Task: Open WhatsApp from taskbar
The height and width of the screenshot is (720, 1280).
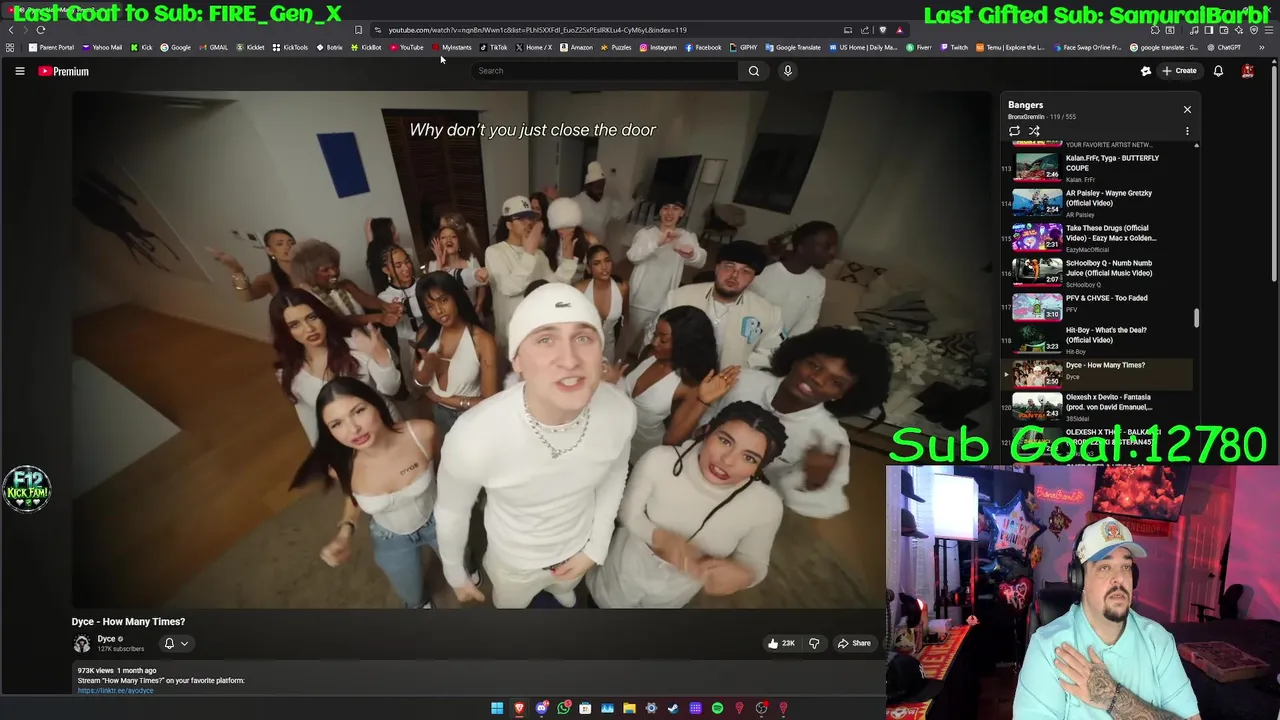Action: 563,709
